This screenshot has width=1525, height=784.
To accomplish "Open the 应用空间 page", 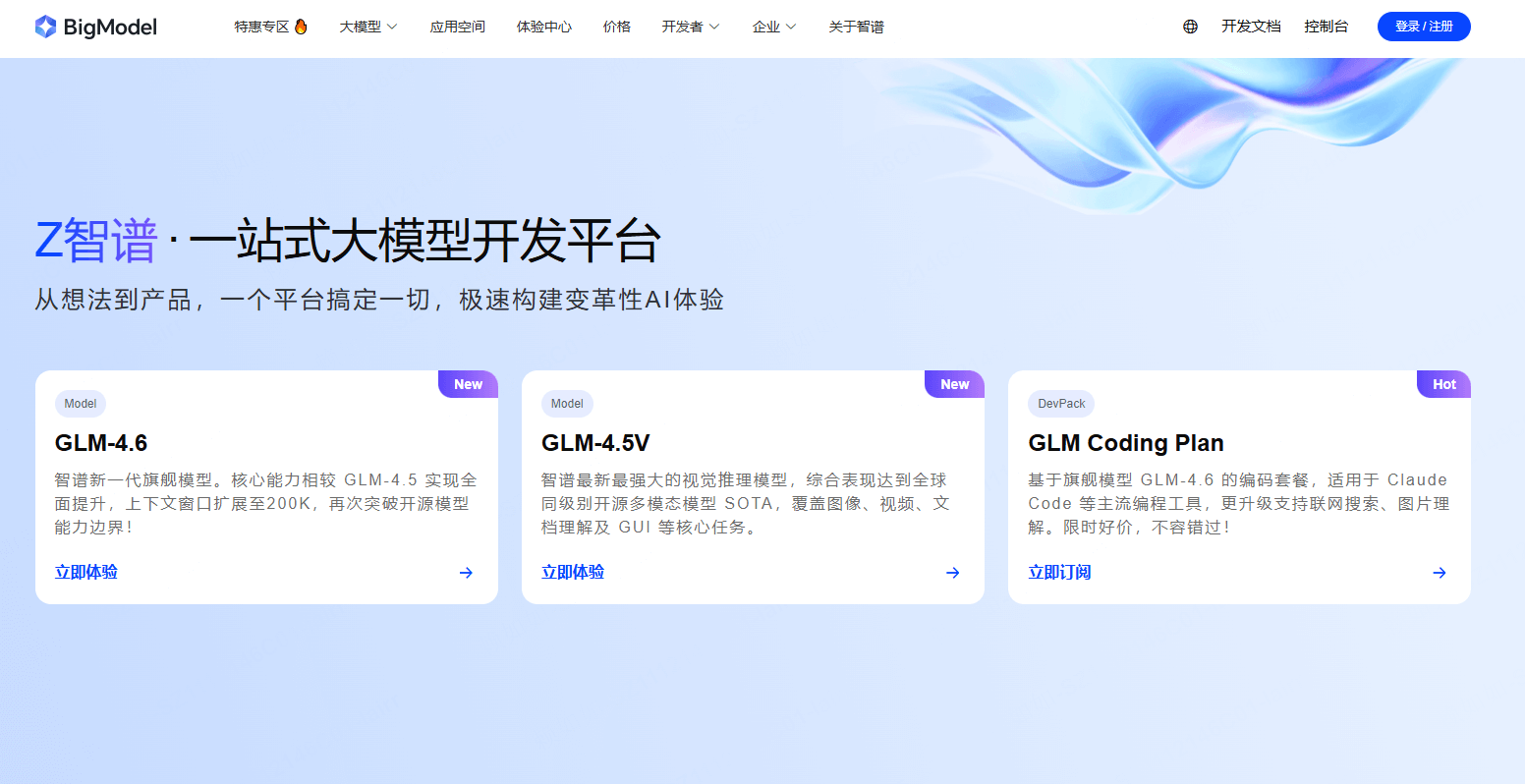I will pos(457,27).
